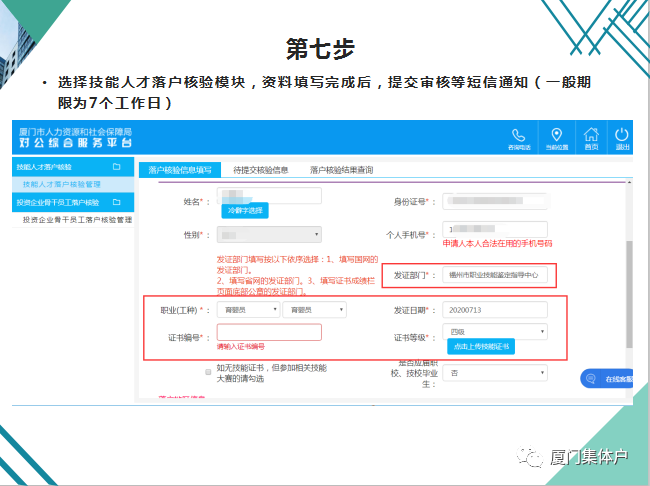650x486 pixels.
Task: Click the 退出 power icon
Action: [x=622, y=136]
